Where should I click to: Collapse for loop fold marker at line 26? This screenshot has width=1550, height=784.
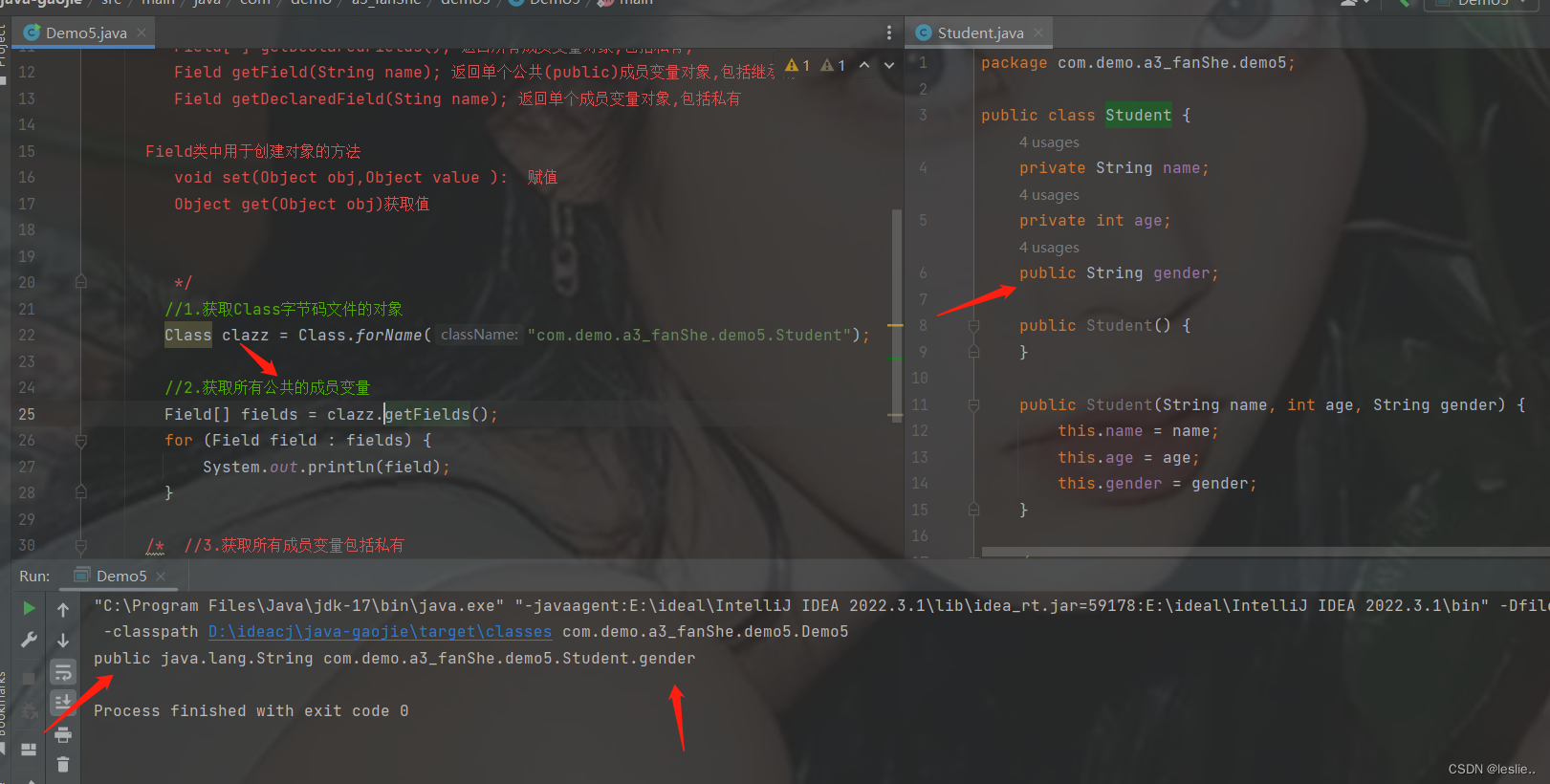click(81, 441)
